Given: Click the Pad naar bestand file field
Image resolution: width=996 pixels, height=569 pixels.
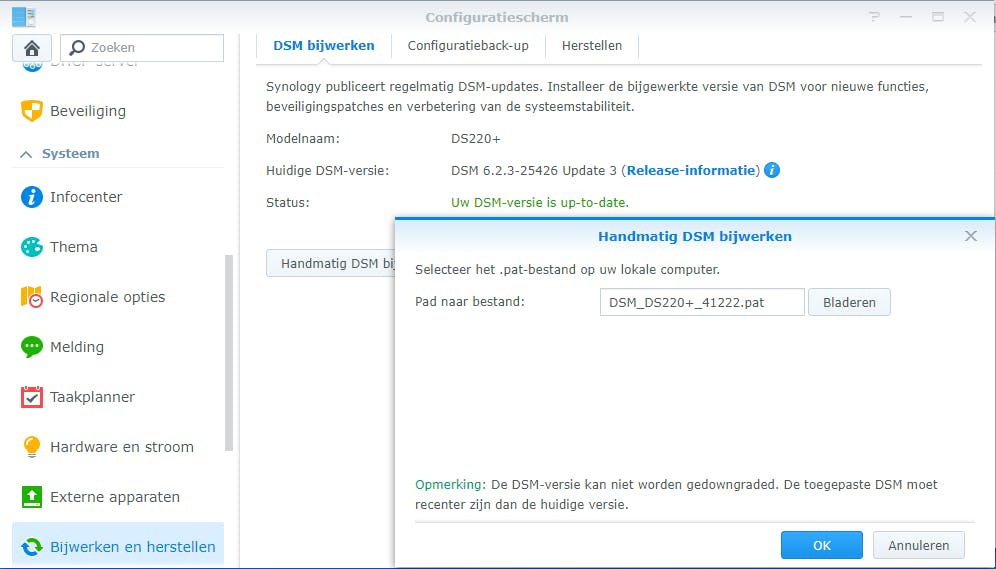Looking at the screenshot, I should tap(702, 302).
